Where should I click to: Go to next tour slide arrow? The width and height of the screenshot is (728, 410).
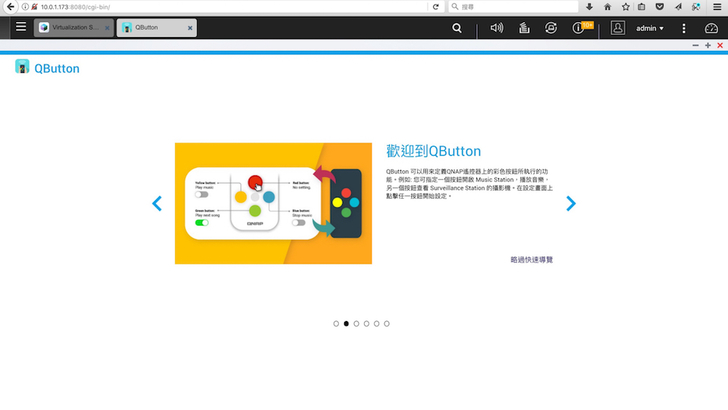[571, 204]
